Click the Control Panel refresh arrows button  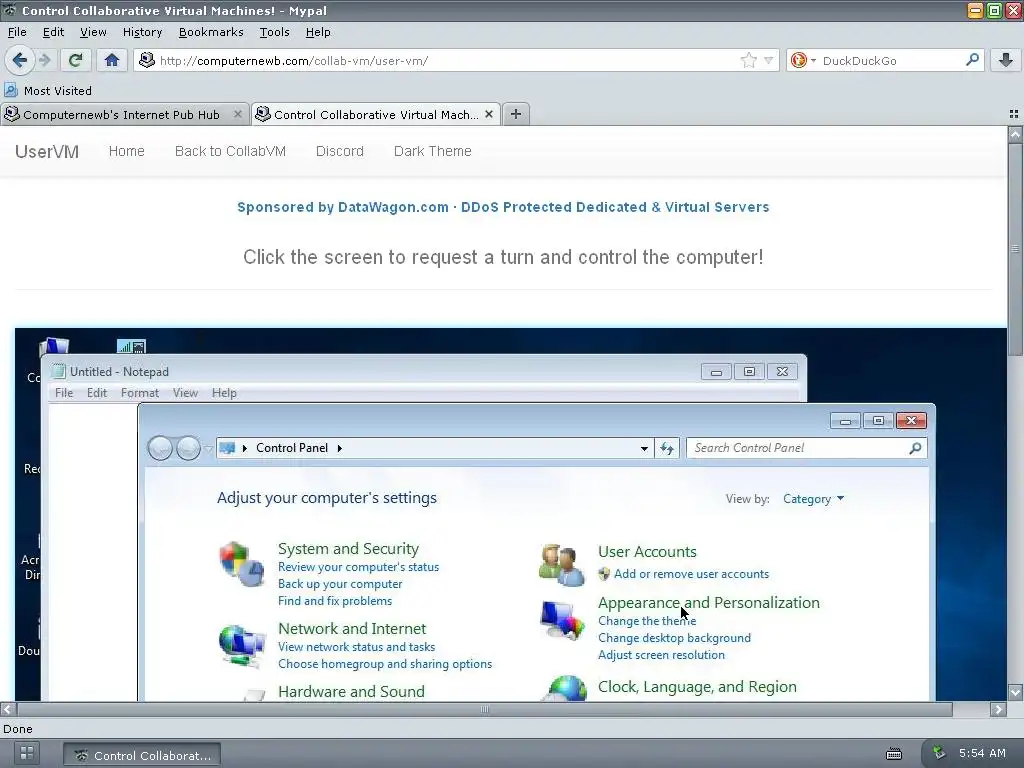click(x=667, y=448)
